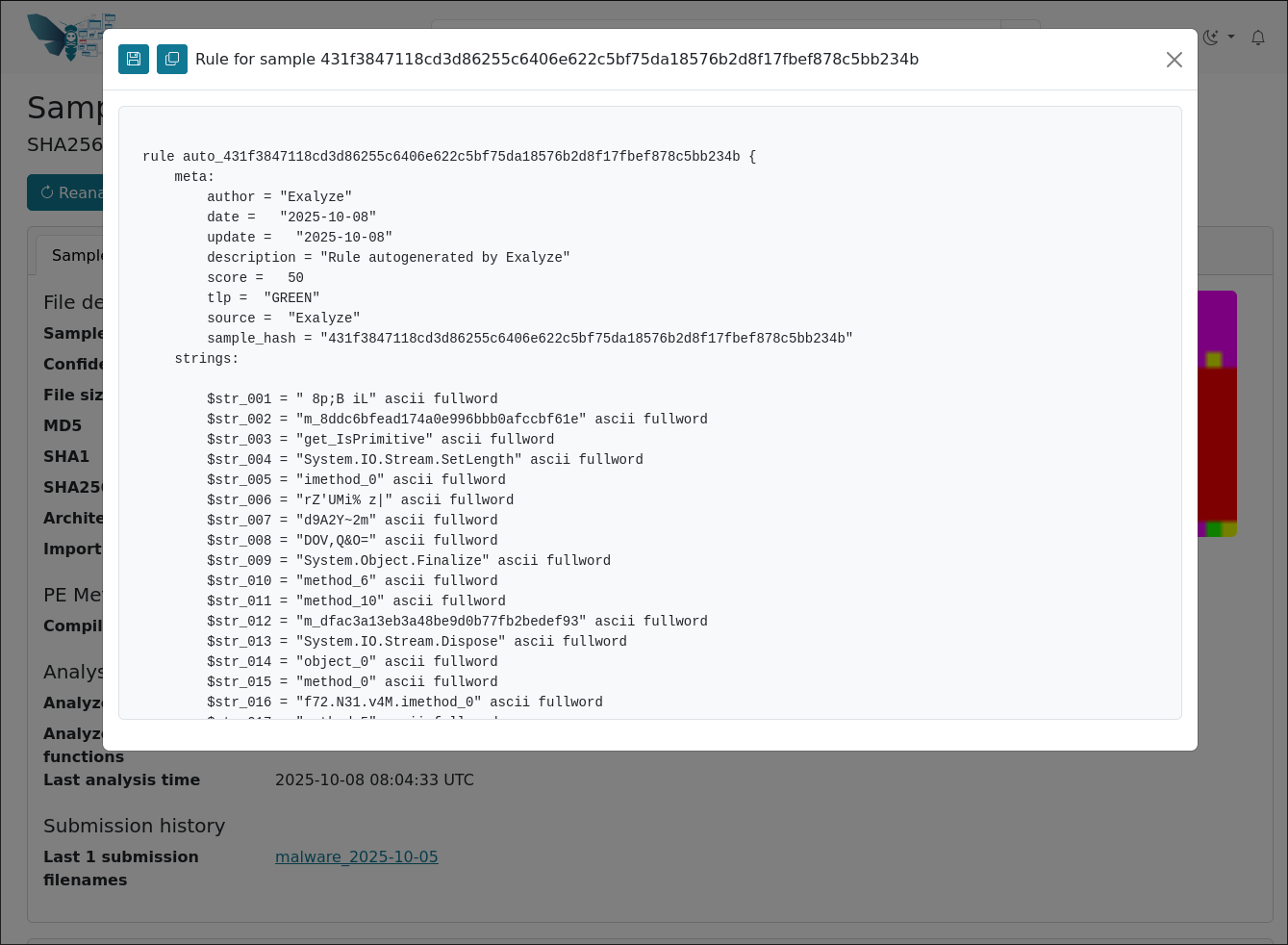Toggle the dark mode moon icon
This screenshot has width=1288, height=945.
1210,38
